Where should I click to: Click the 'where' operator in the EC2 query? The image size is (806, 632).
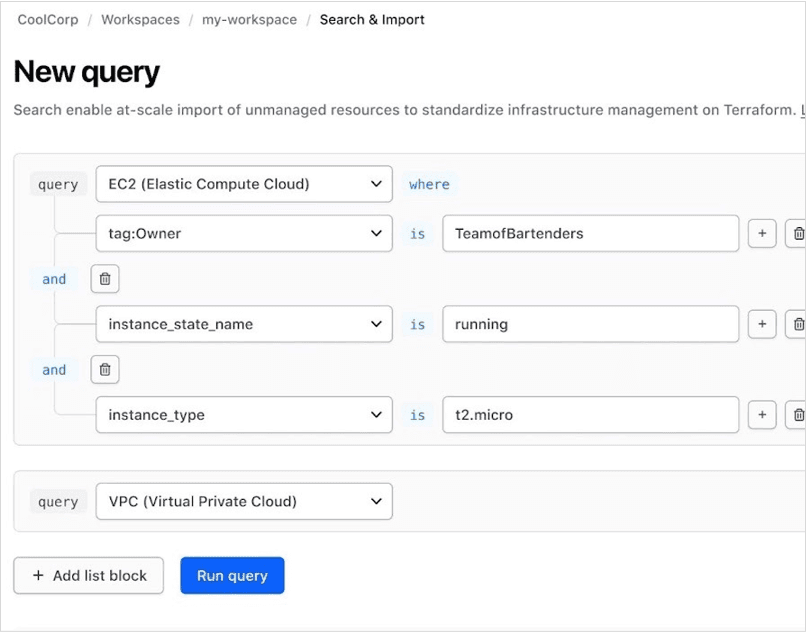pos(429,184)
